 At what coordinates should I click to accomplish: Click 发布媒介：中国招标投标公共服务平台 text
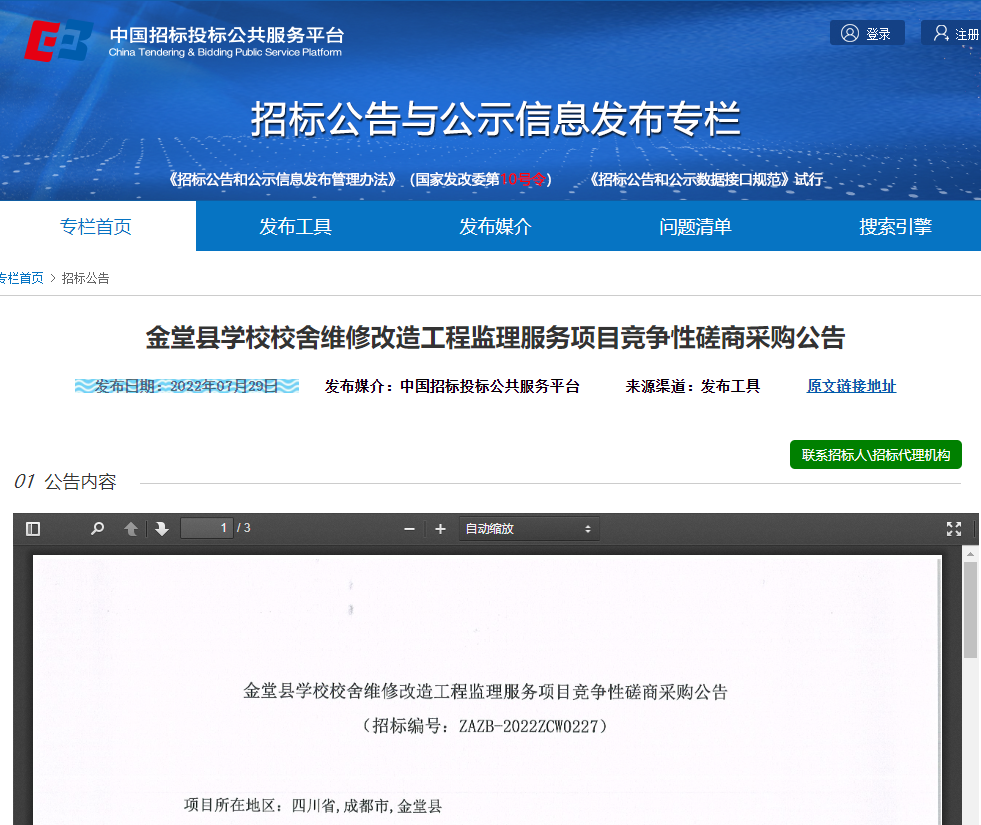click(452, 386)
